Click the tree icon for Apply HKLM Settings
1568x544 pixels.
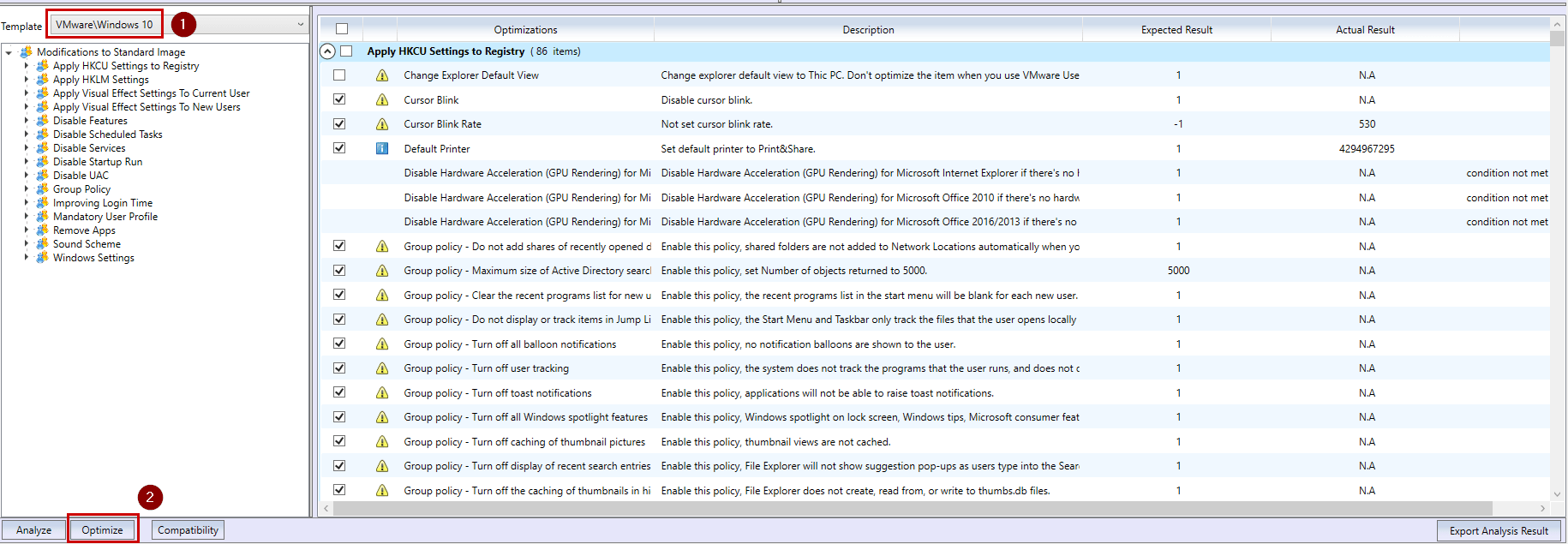pyautogui.click(x=42, y=80)
